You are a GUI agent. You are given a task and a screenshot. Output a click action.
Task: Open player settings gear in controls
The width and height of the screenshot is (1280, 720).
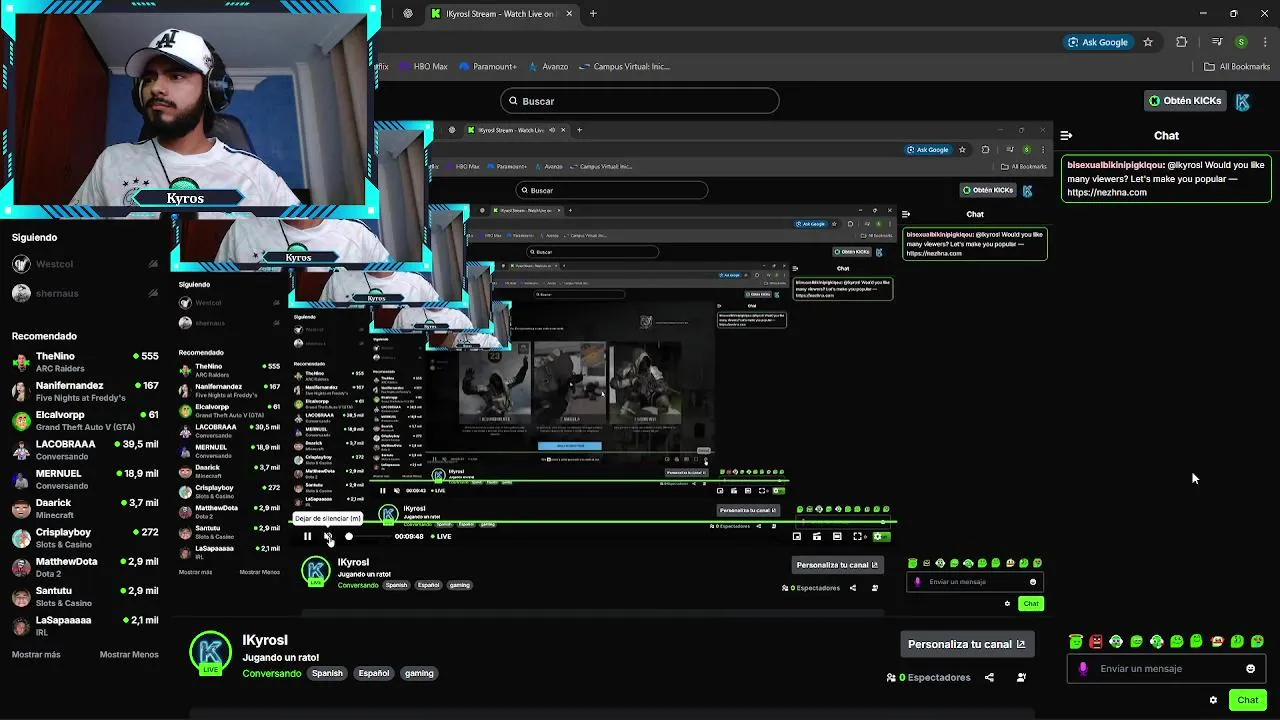879,536
